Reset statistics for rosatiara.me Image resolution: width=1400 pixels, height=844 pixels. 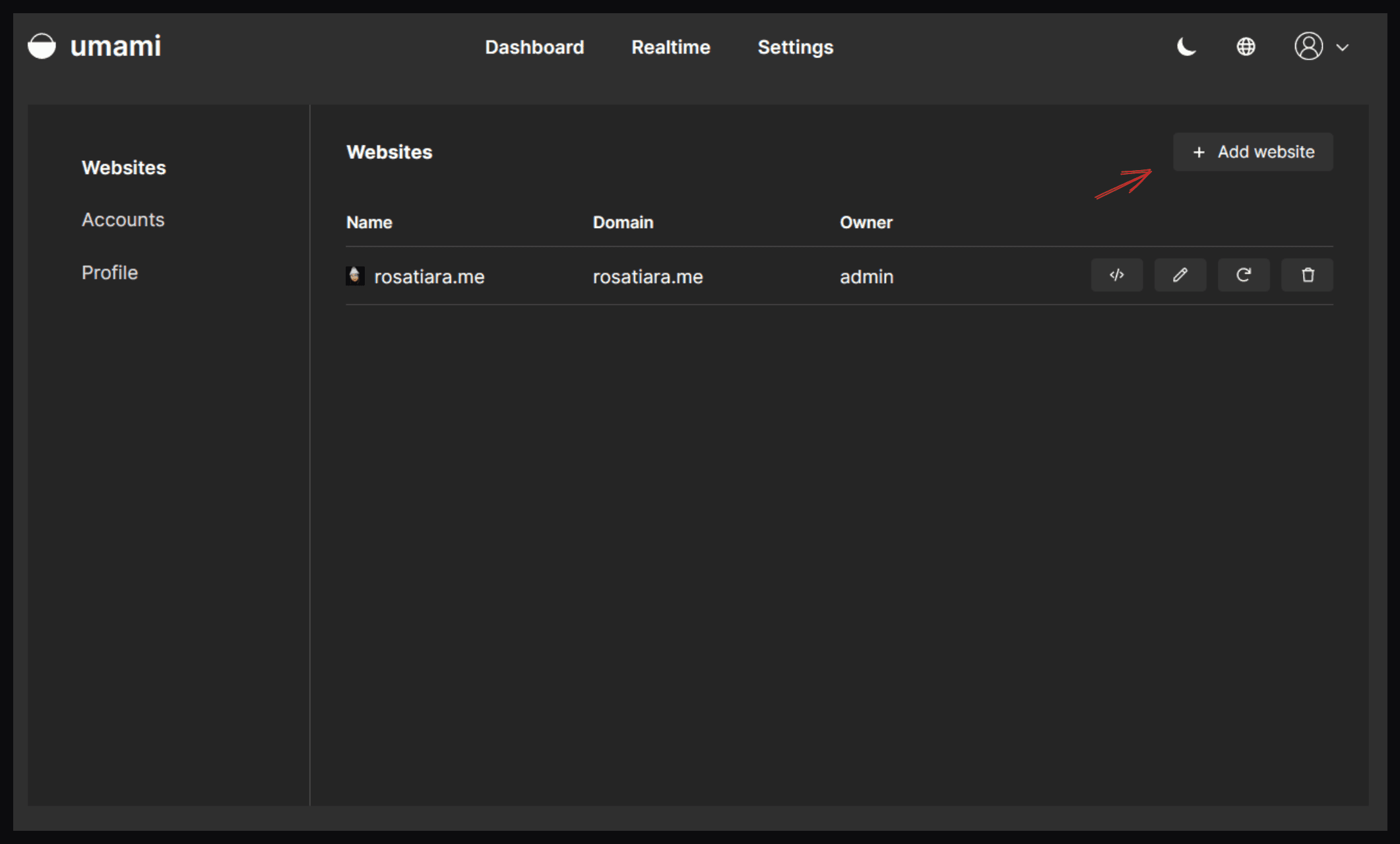[x=1244, y=275]
